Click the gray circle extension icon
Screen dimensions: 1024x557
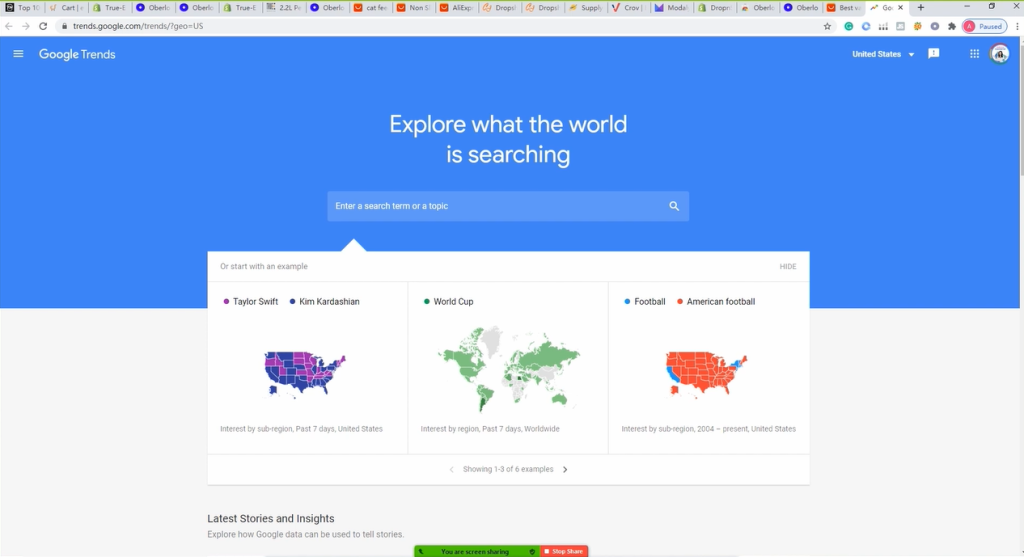tap(935, 26)
